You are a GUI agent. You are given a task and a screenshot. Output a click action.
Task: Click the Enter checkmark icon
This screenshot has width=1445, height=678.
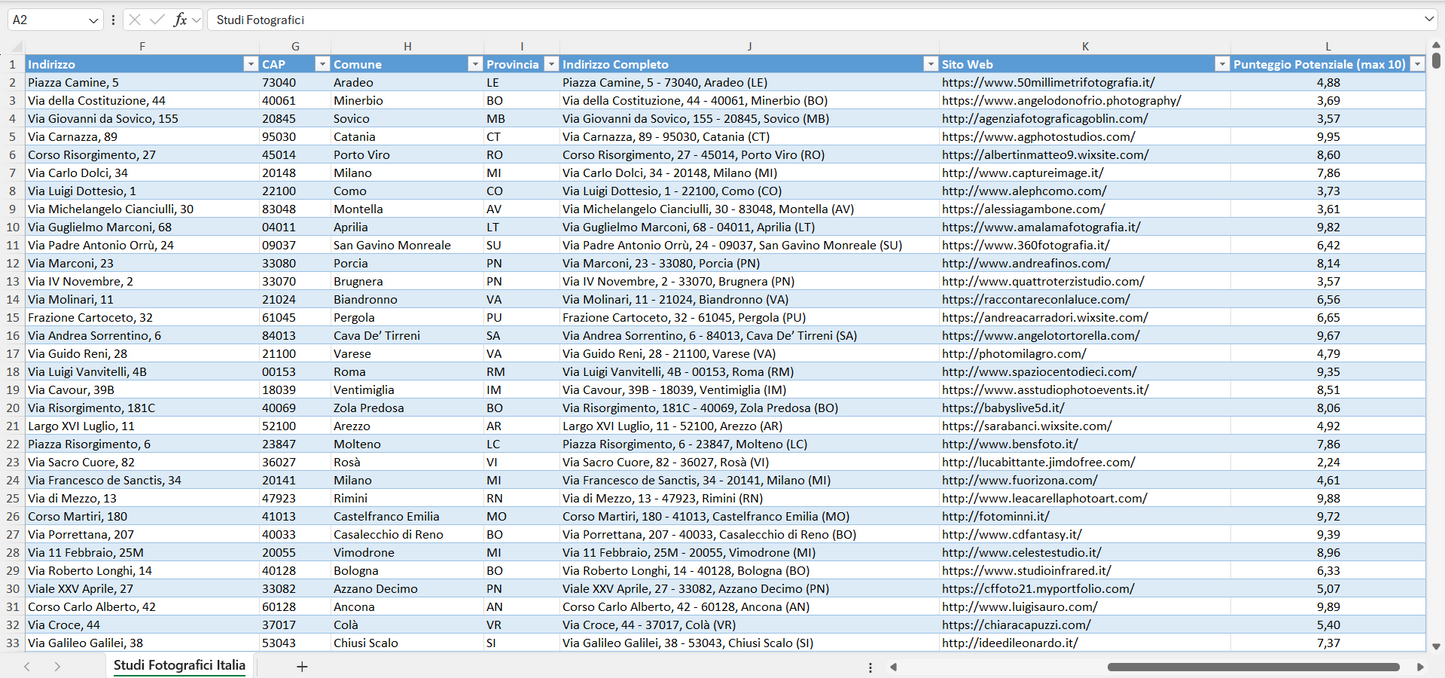(x=157, y=19)
